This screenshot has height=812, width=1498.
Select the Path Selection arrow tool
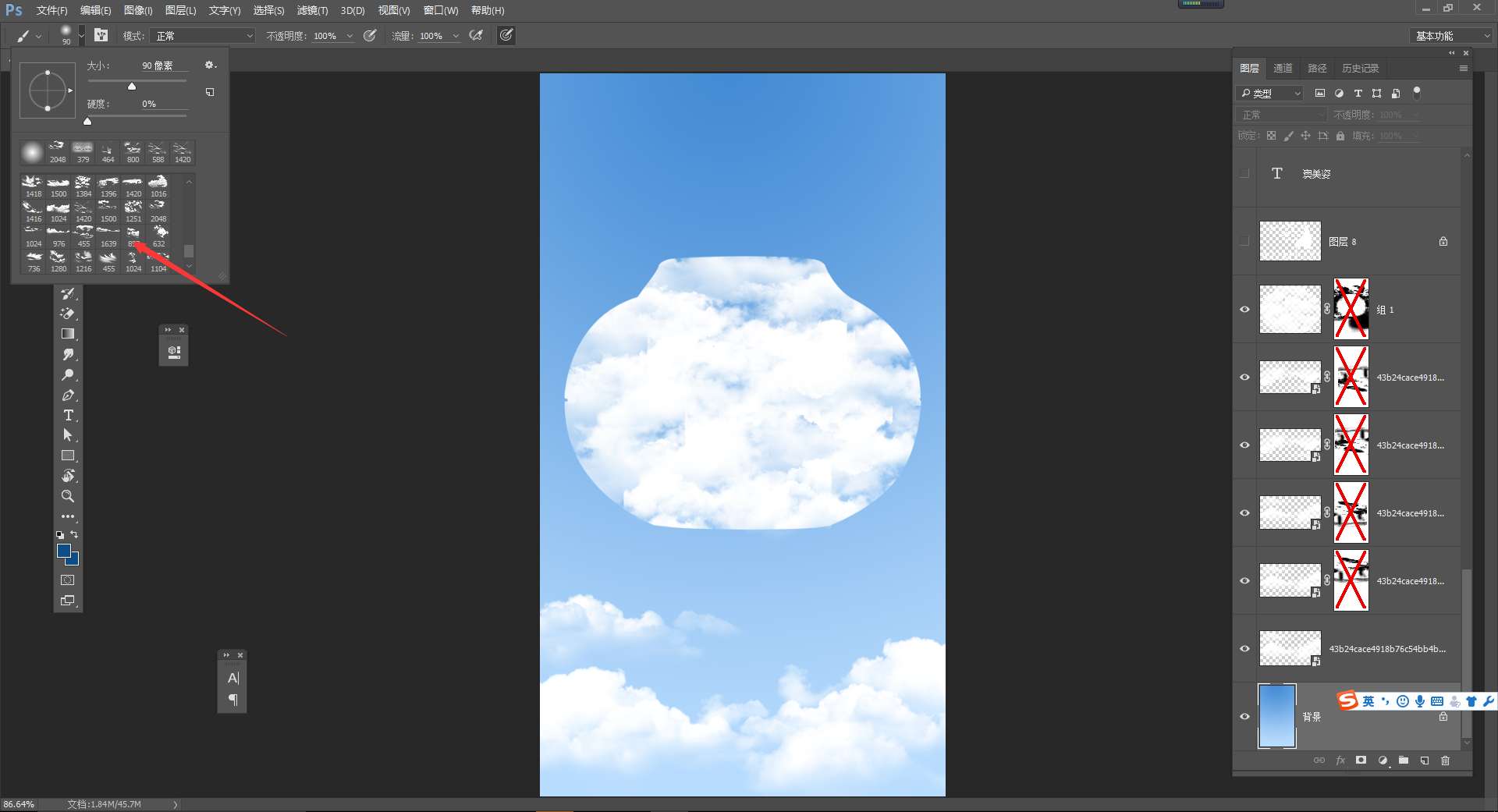(x=68, y=435)
